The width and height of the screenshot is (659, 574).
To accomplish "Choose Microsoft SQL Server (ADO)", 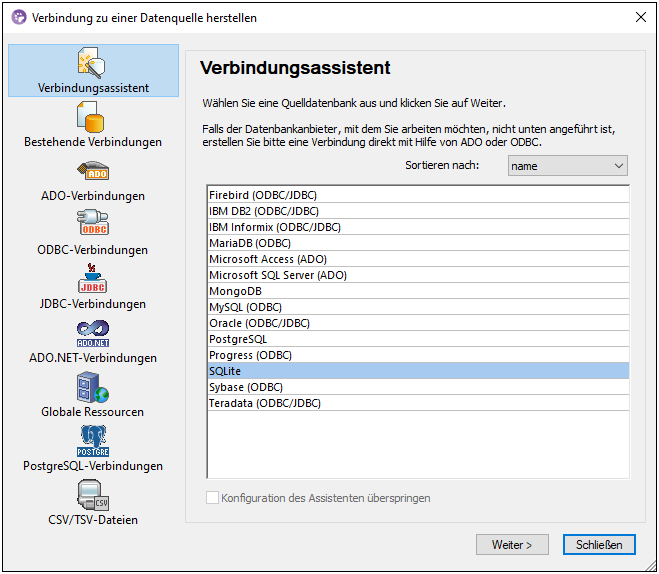I will (418, 275).
